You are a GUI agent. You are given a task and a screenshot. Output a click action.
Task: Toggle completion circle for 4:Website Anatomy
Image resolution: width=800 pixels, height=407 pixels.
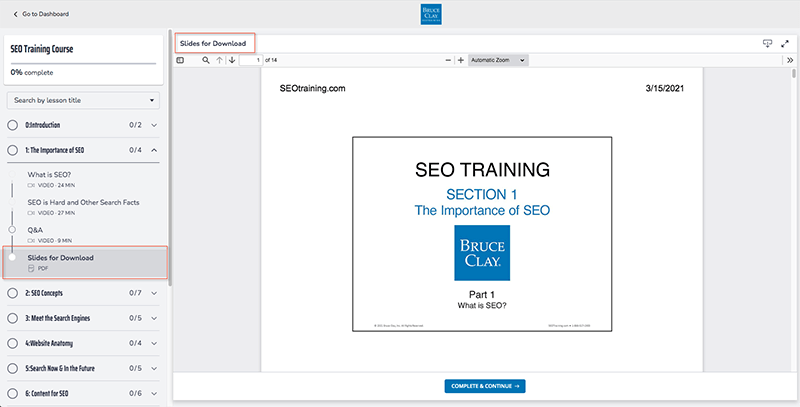point(13,343)
